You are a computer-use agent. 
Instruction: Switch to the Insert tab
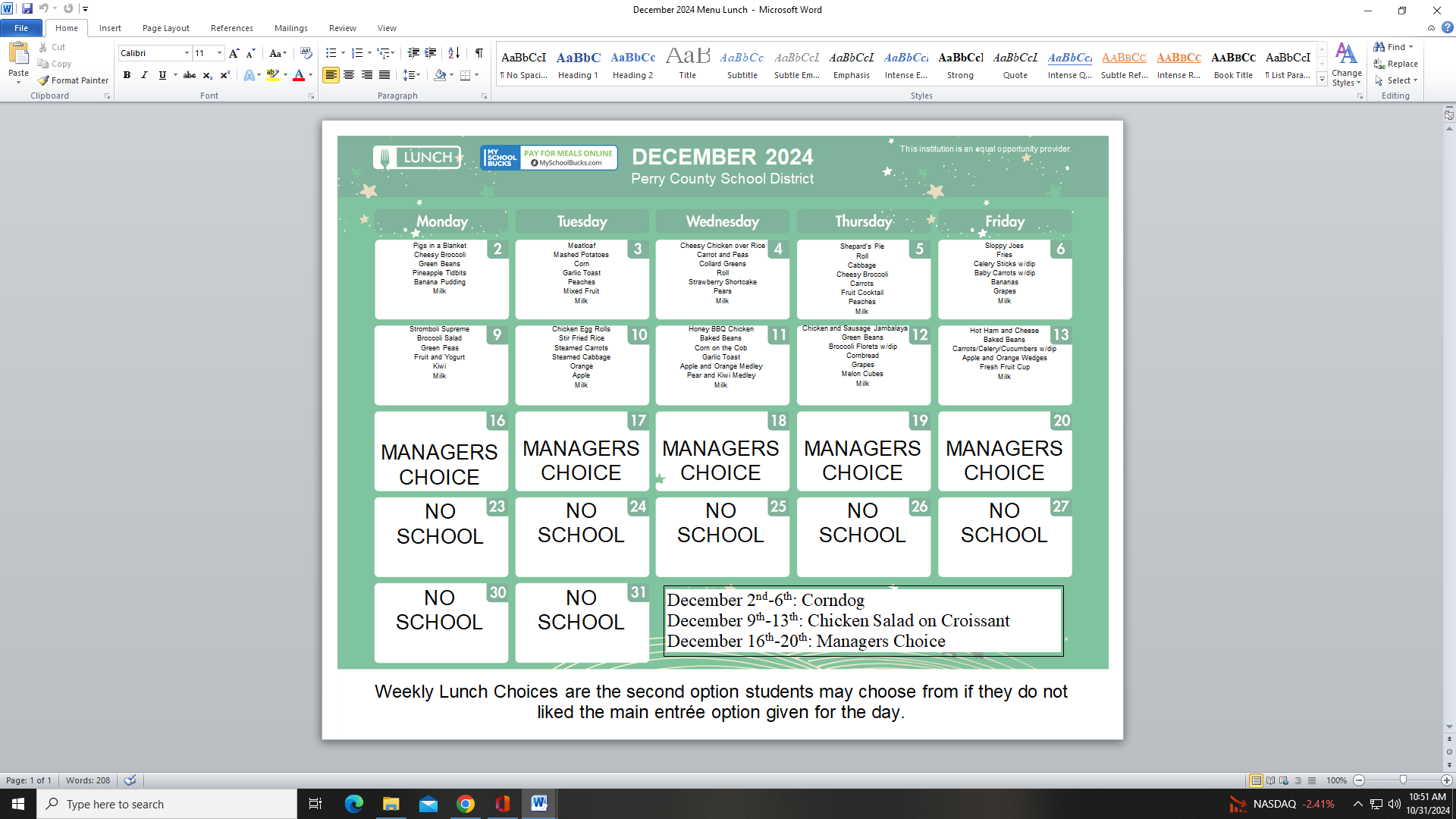[110, 28]
